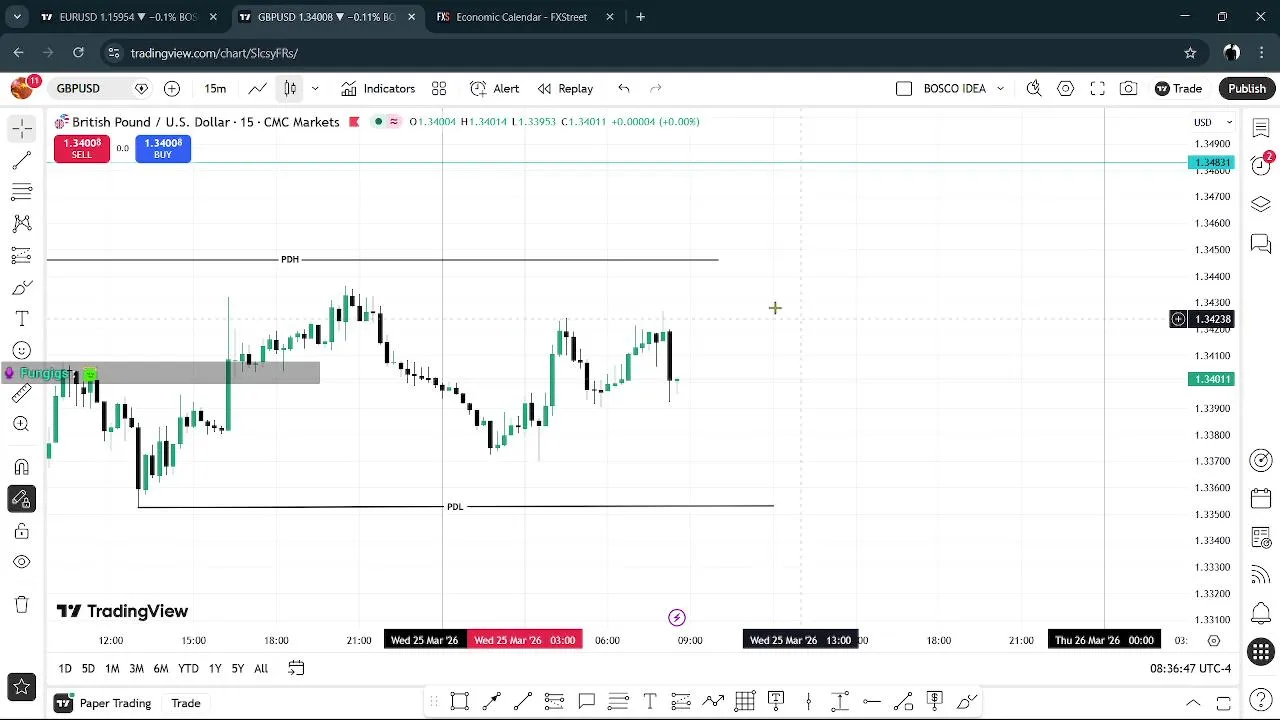Screen dimensions: 1280x720
Task: Click the trash remove objects icon
Action: pyautogui.click(x=22, y=604)
